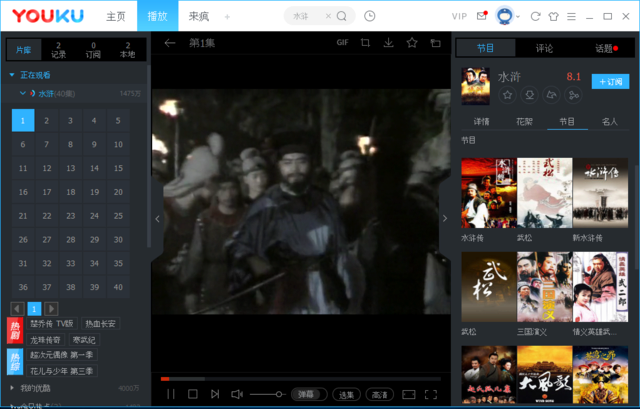Add a new tab with plus icon
Screen dimensions: 640x409
227,17
